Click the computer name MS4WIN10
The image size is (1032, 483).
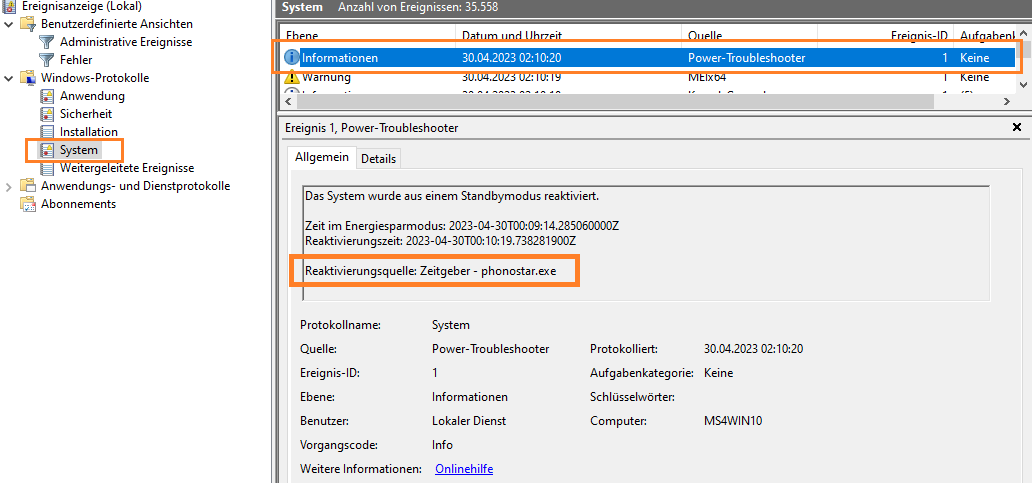pos(733,421)
